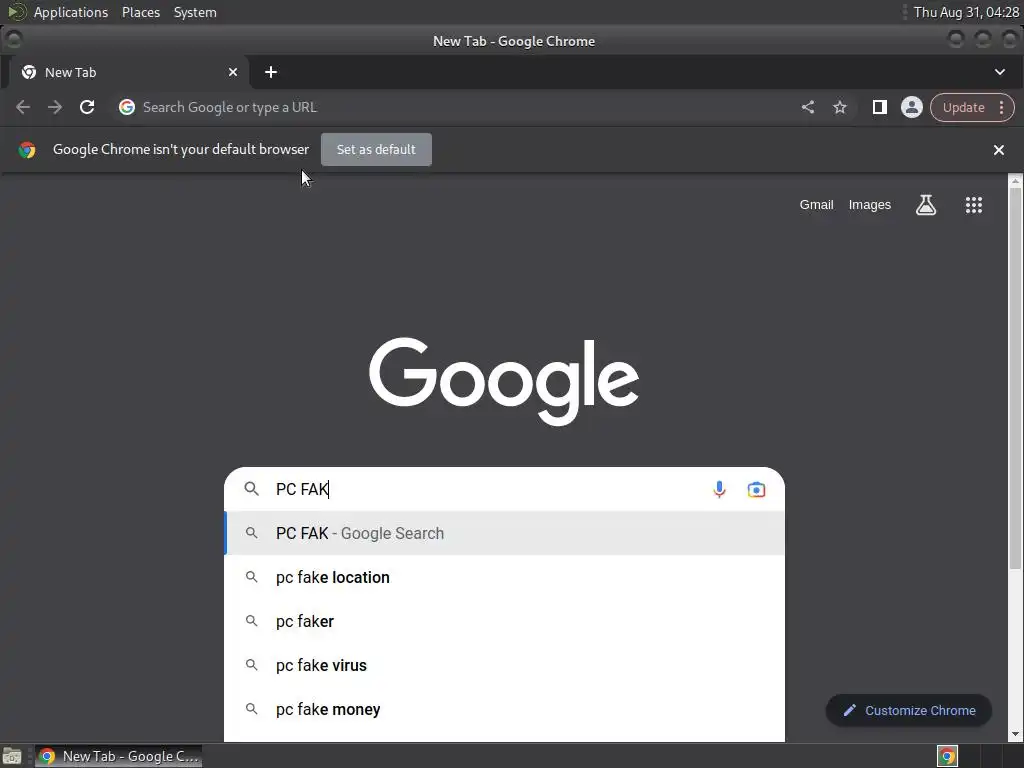Viewport: 1024px width, 768px height.
Task: Click the Update button
Action: point(963,107)
